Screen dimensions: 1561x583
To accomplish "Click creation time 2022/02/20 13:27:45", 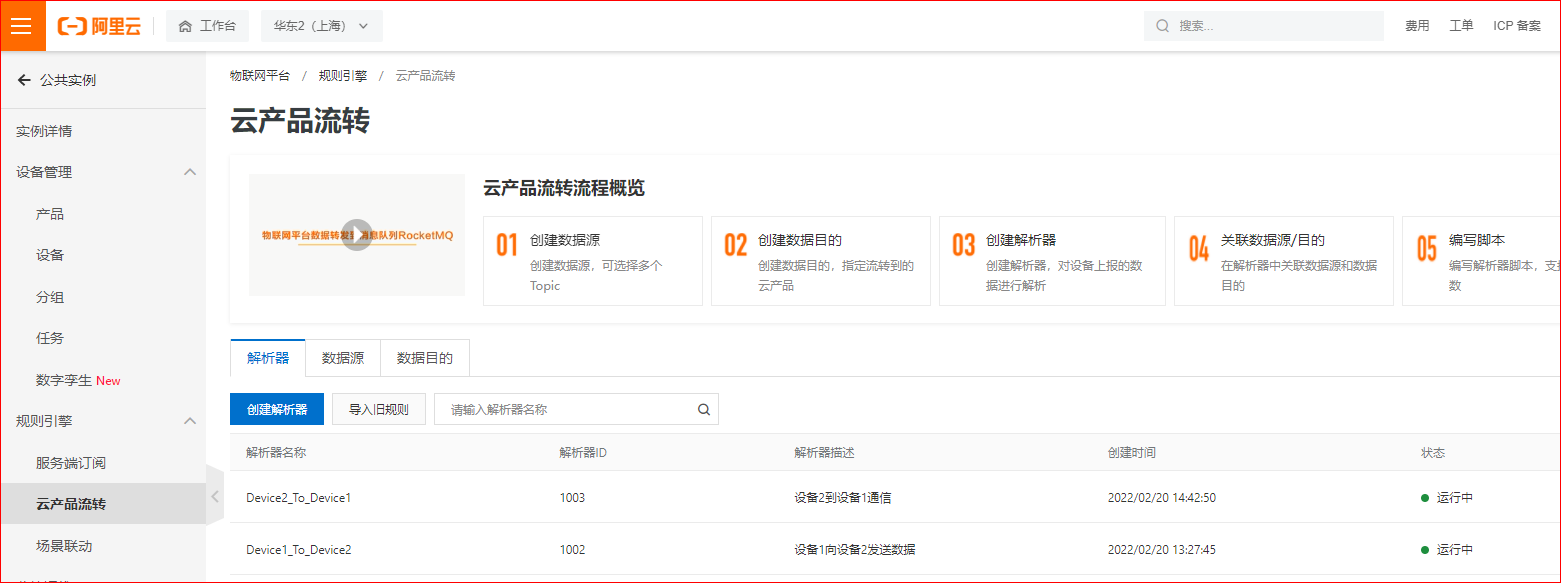I will [x=1162, y=549].
